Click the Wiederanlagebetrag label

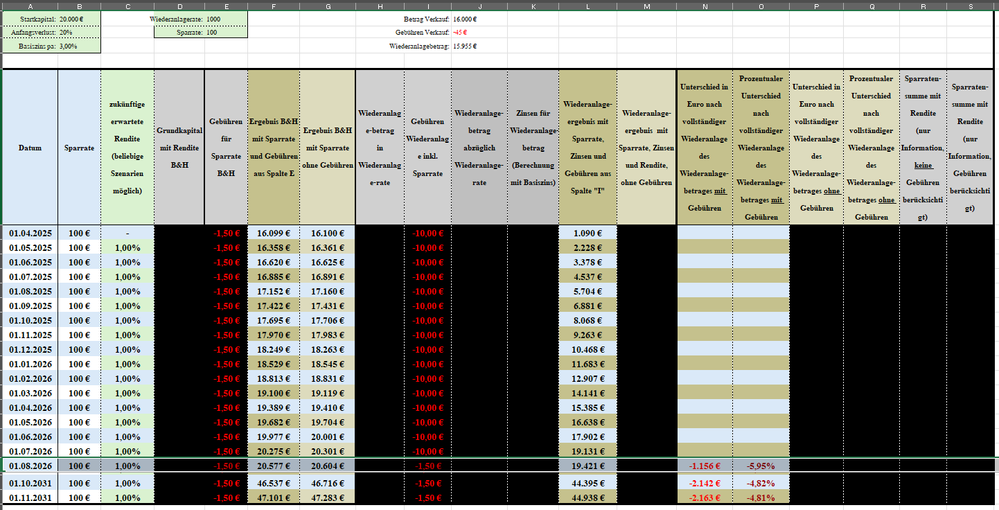(x=419, y=47)
